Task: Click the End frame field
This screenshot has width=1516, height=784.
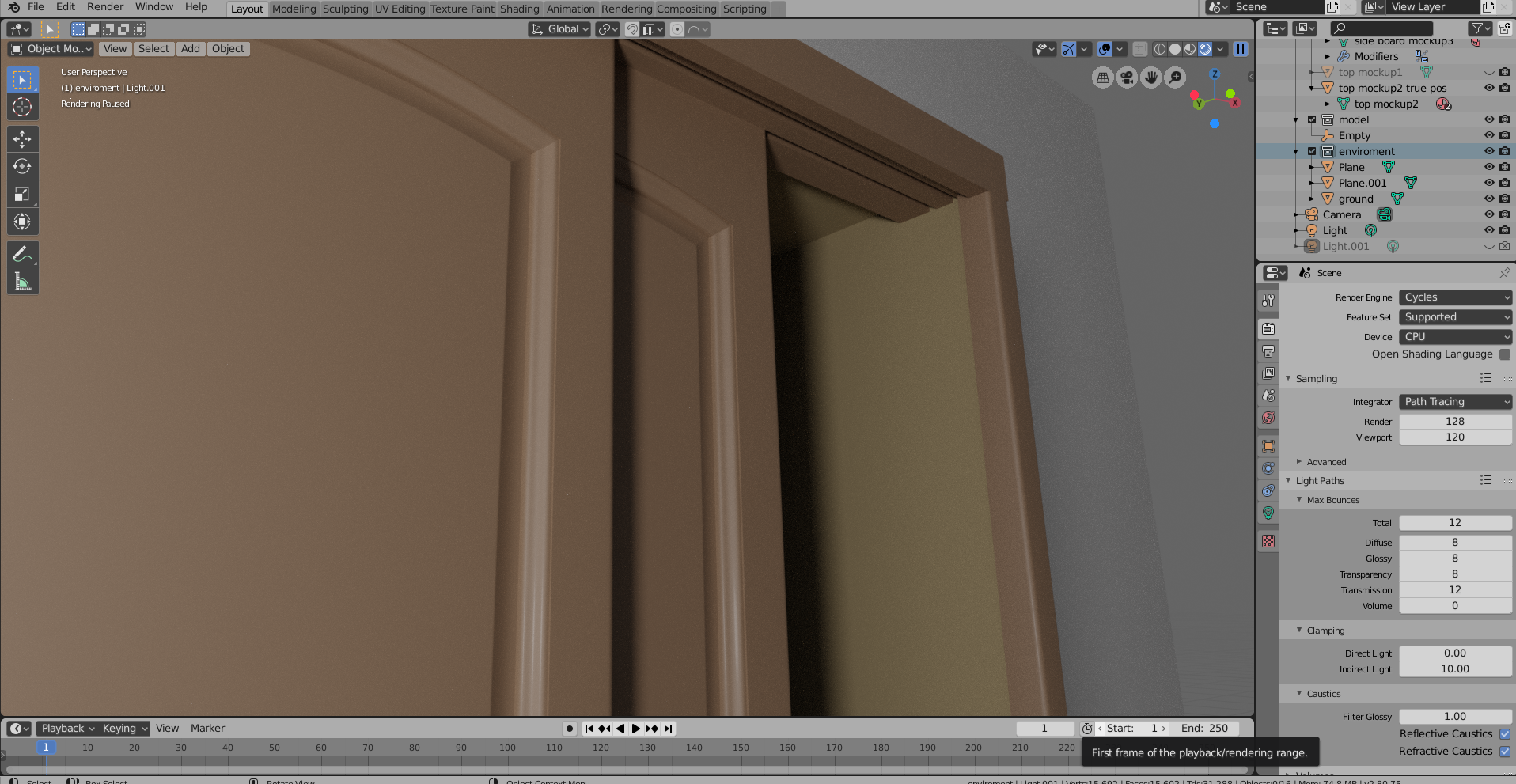Action: click(x=1204, y=729)
